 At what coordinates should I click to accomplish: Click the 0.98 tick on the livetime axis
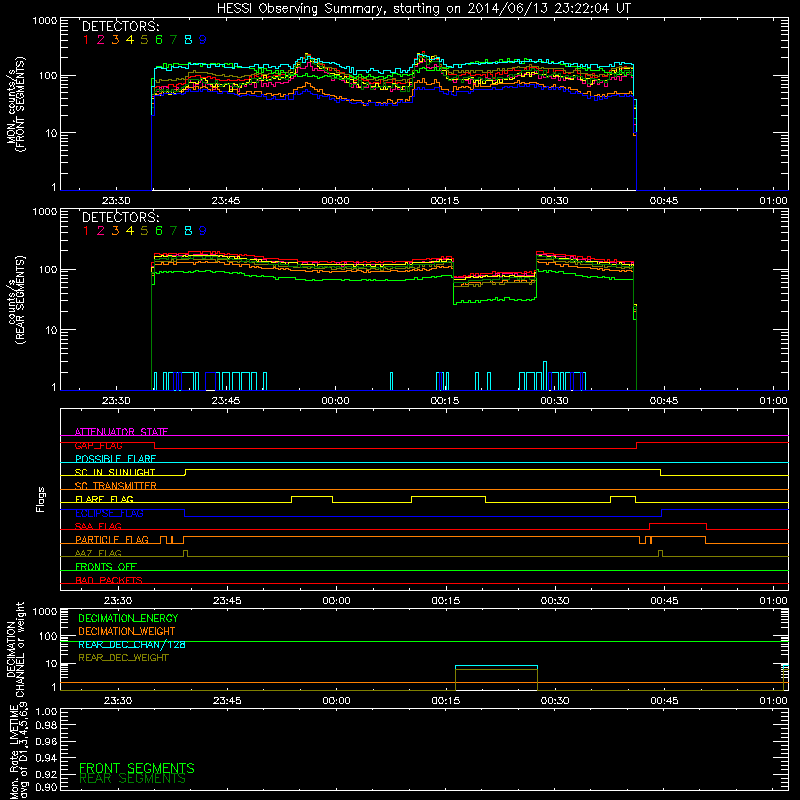click(46, 725)
